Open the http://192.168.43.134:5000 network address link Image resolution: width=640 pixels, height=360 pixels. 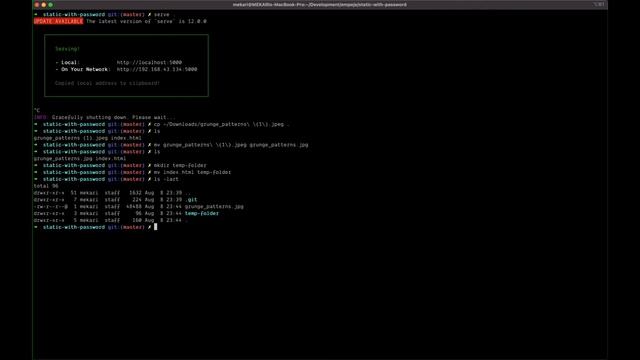pos(157,69)
